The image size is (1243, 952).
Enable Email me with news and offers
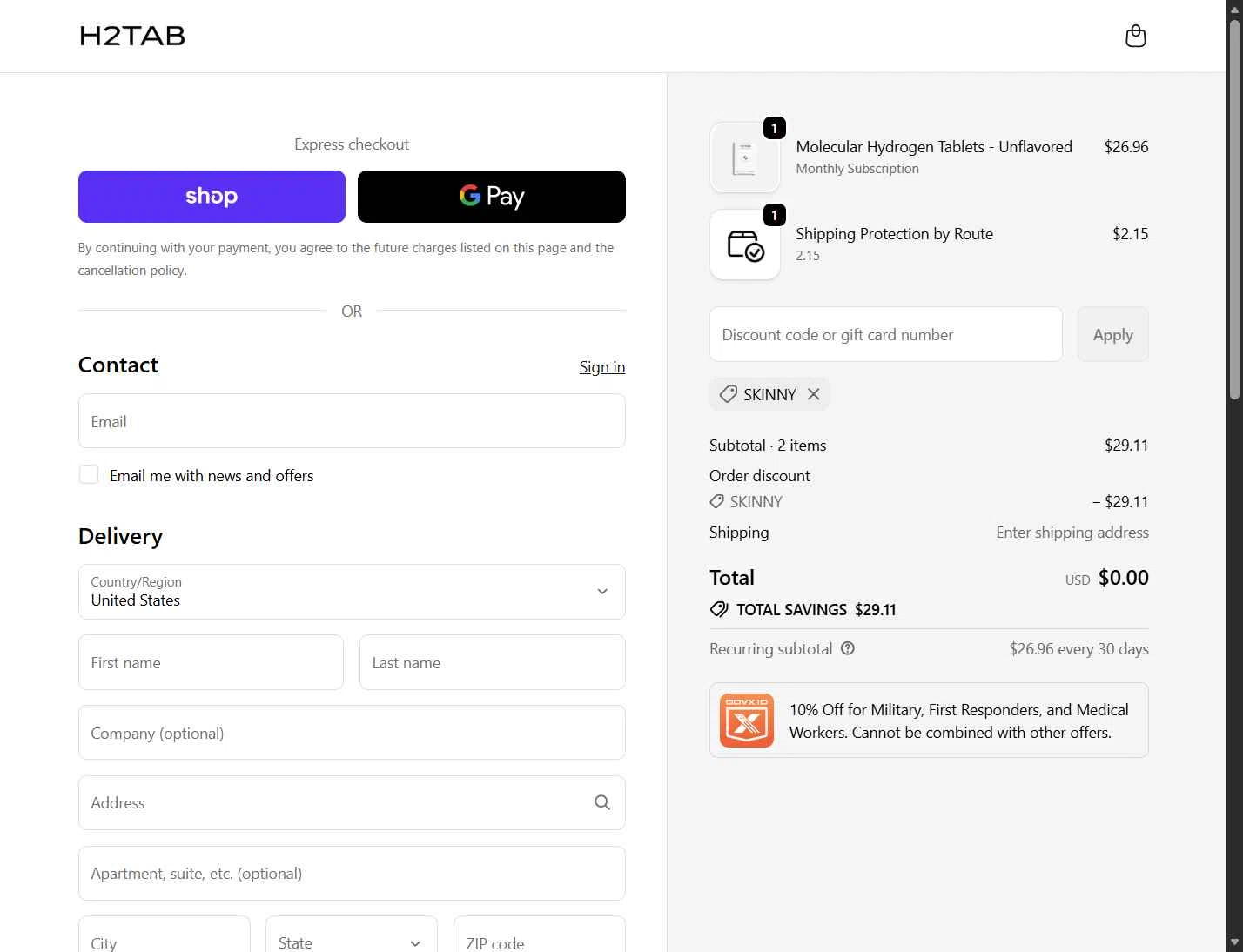(89, 474)
